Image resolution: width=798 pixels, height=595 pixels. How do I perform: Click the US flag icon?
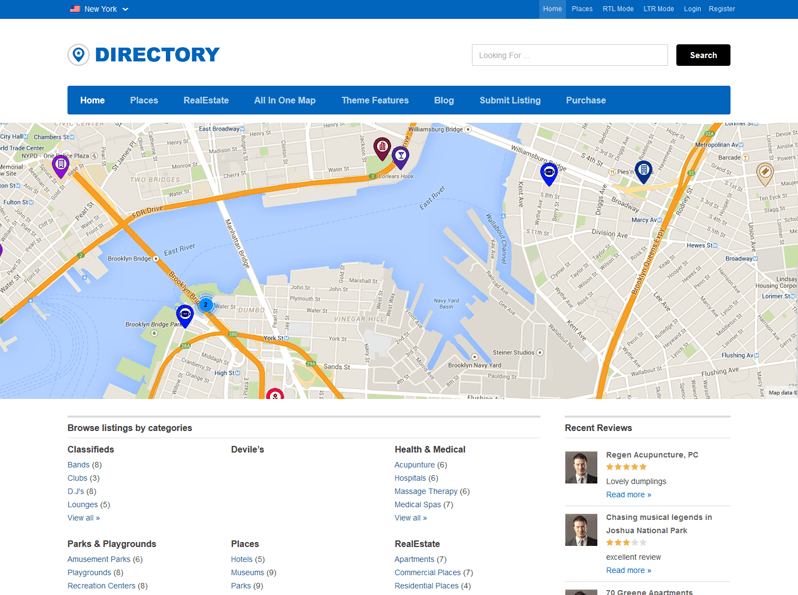click(x=75, y=9)
